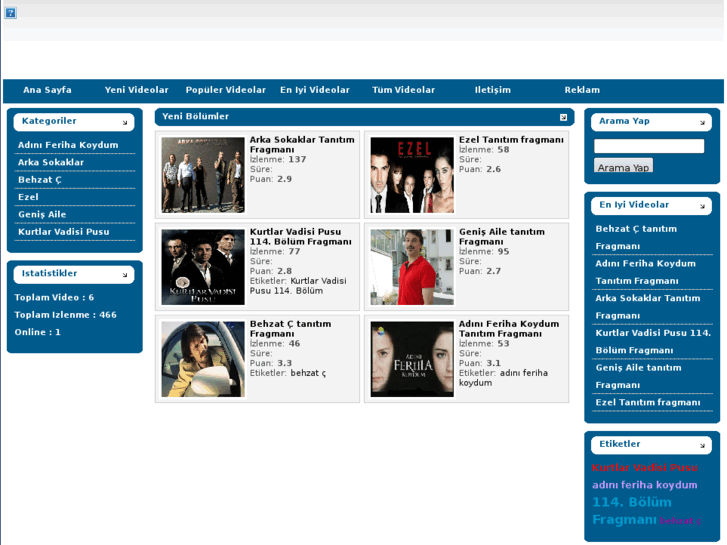Viewport: 727px width, 545px height.
Task: Open the Kurtlar Vadisi Pusu category
Action: tap(64, 232)
